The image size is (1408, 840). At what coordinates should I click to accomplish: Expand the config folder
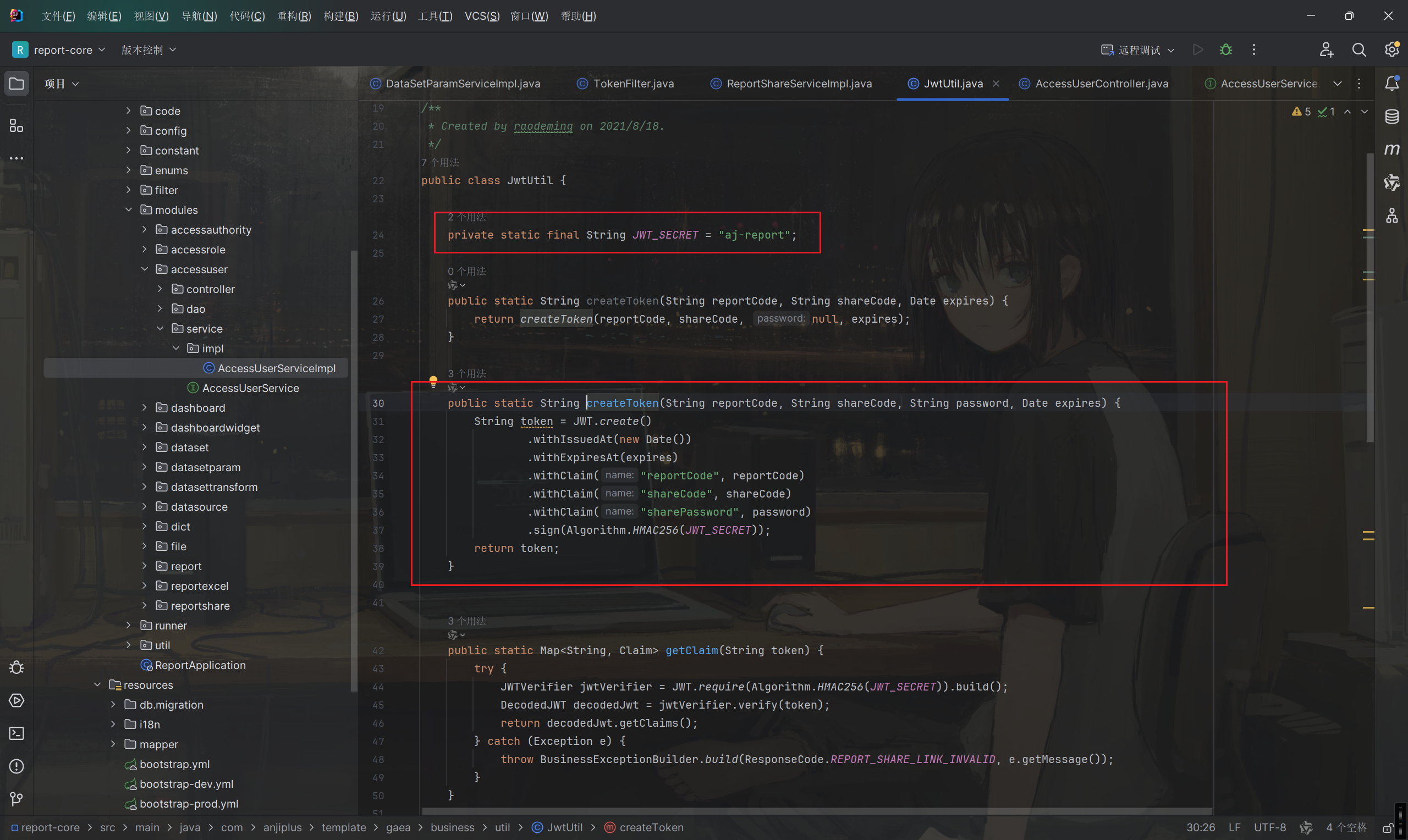[129, 131]
